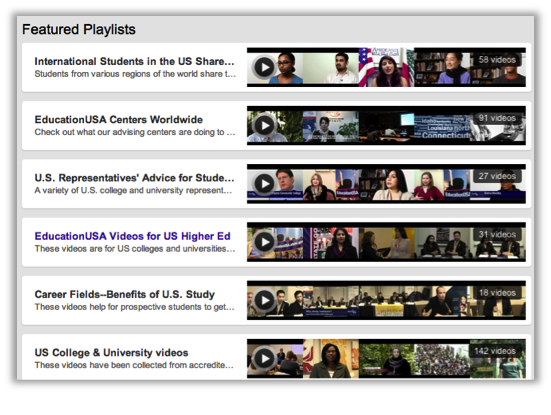This screenshot has width=551, height=415.
Task: Click the '31 videos' count badge
Action: click(497, 234)
